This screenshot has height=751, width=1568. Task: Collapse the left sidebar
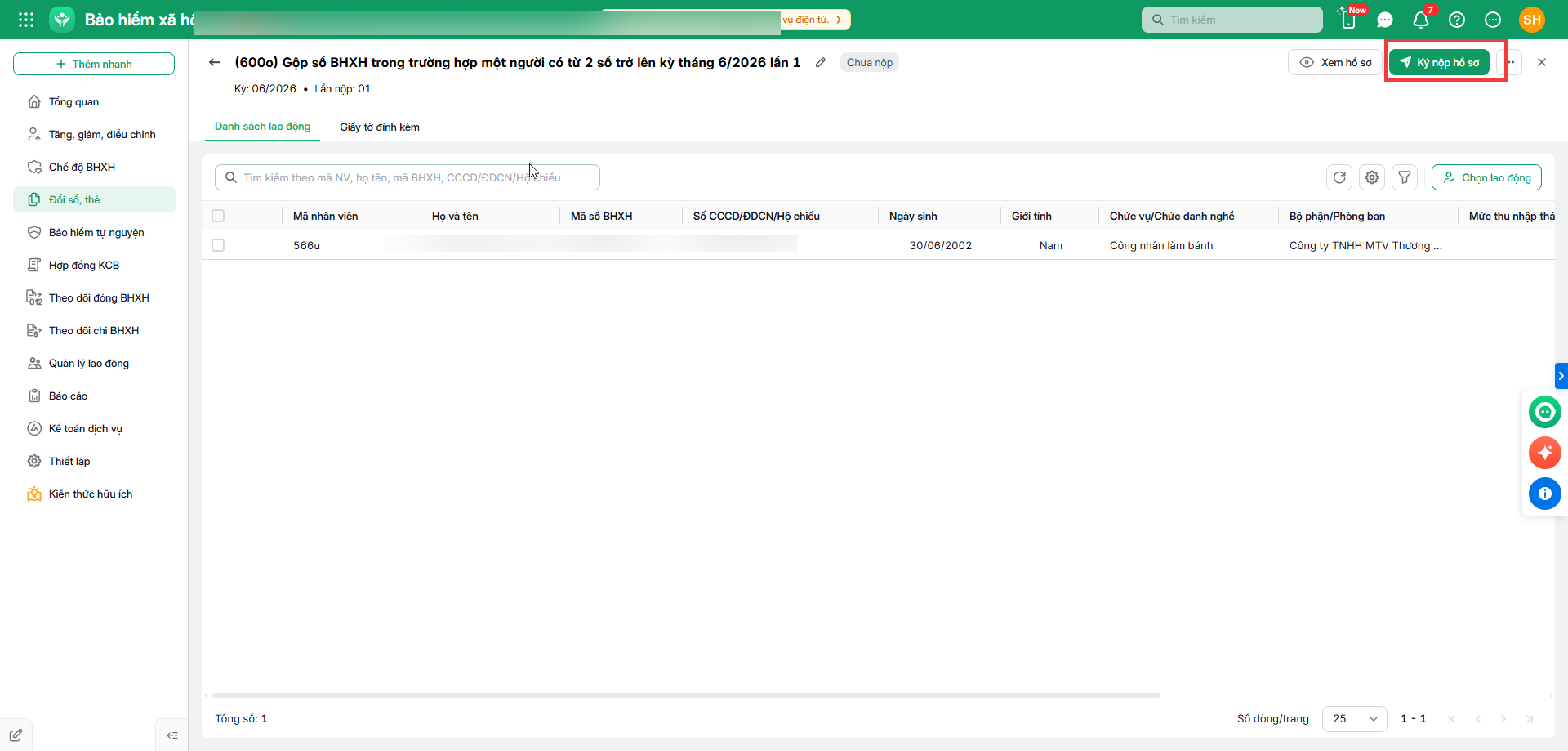click(172, 735)
